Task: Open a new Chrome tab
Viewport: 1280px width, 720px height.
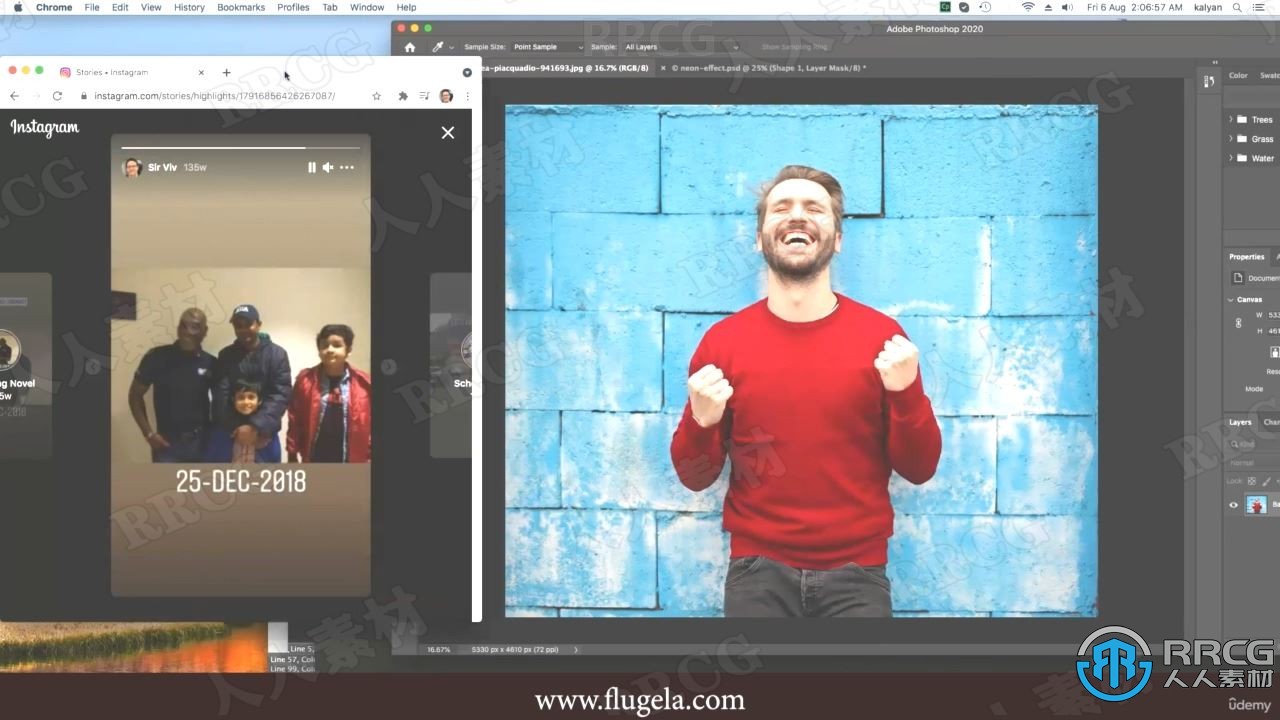Action: (x=226, y=72)
